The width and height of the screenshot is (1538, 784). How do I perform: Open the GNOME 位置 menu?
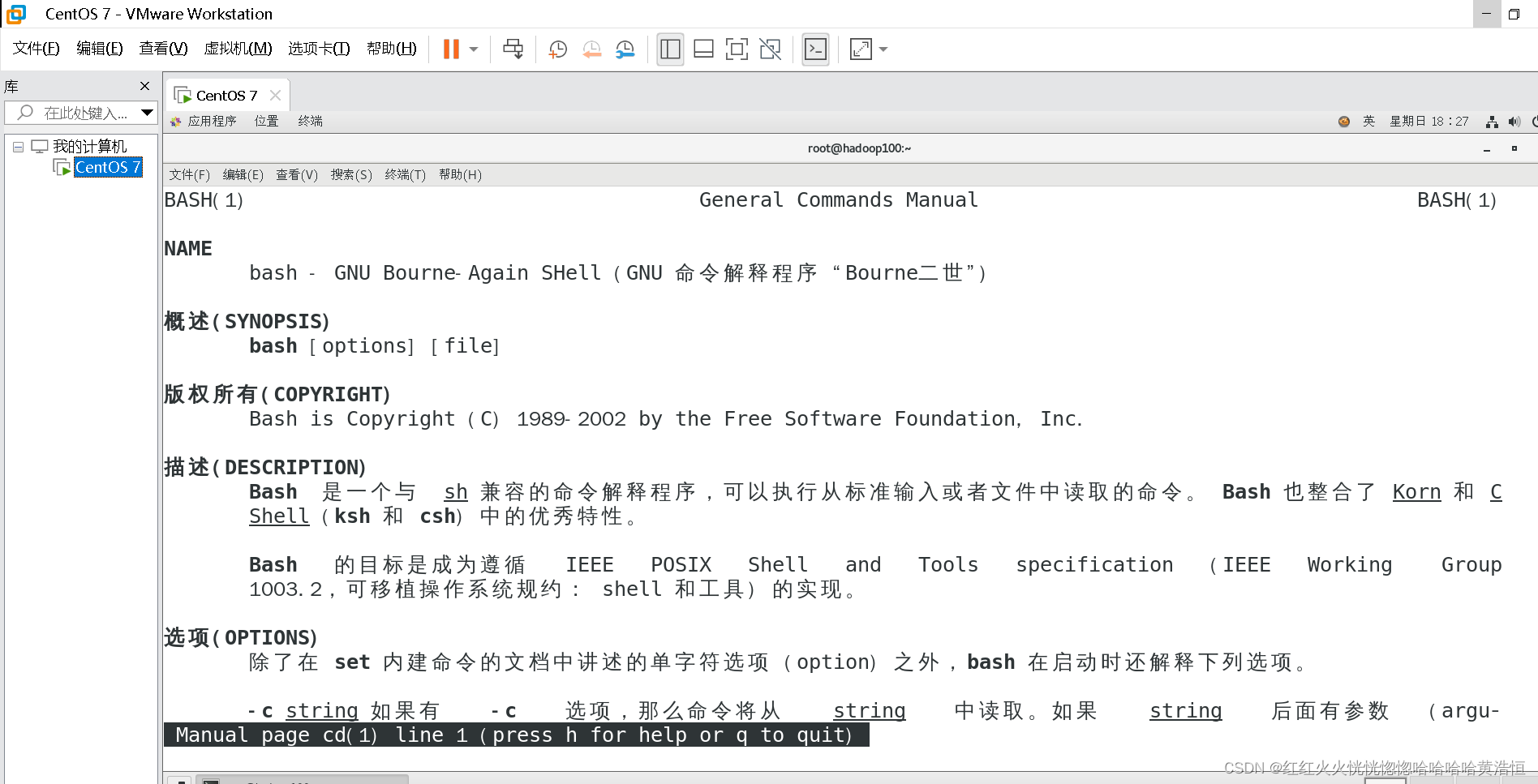266,121
